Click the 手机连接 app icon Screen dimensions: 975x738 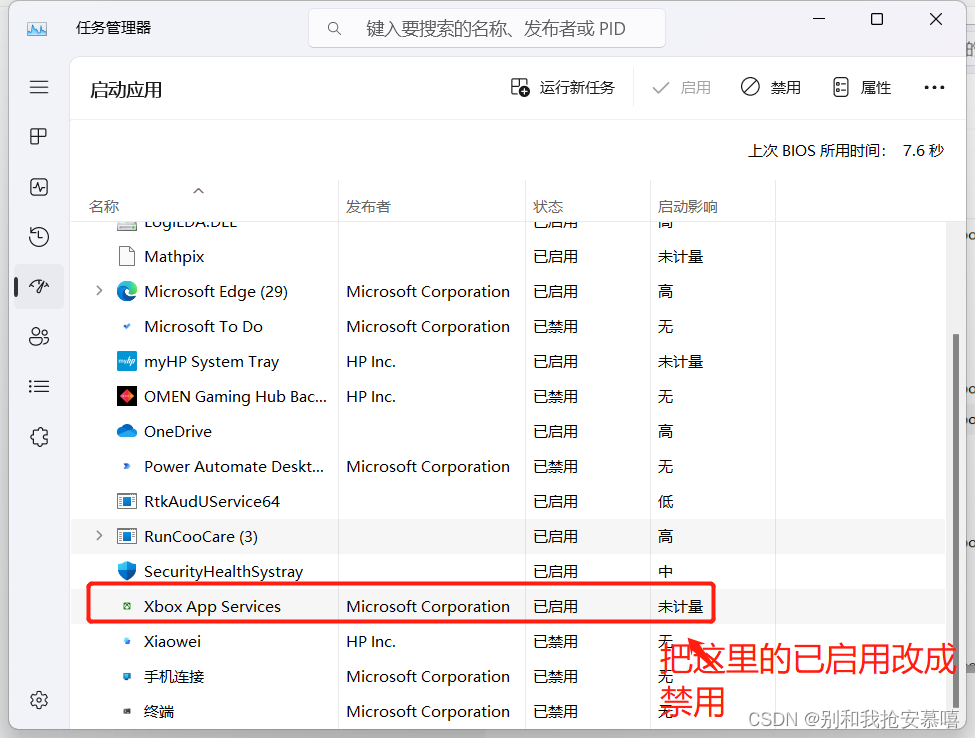tap(127, 676)
